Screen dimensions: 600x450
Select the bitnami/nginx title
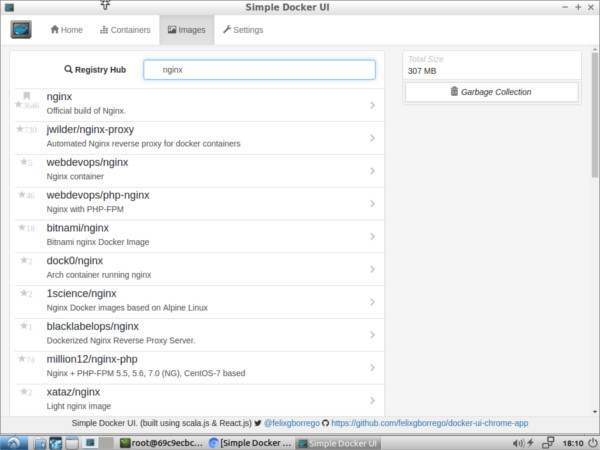coord(78,228)
